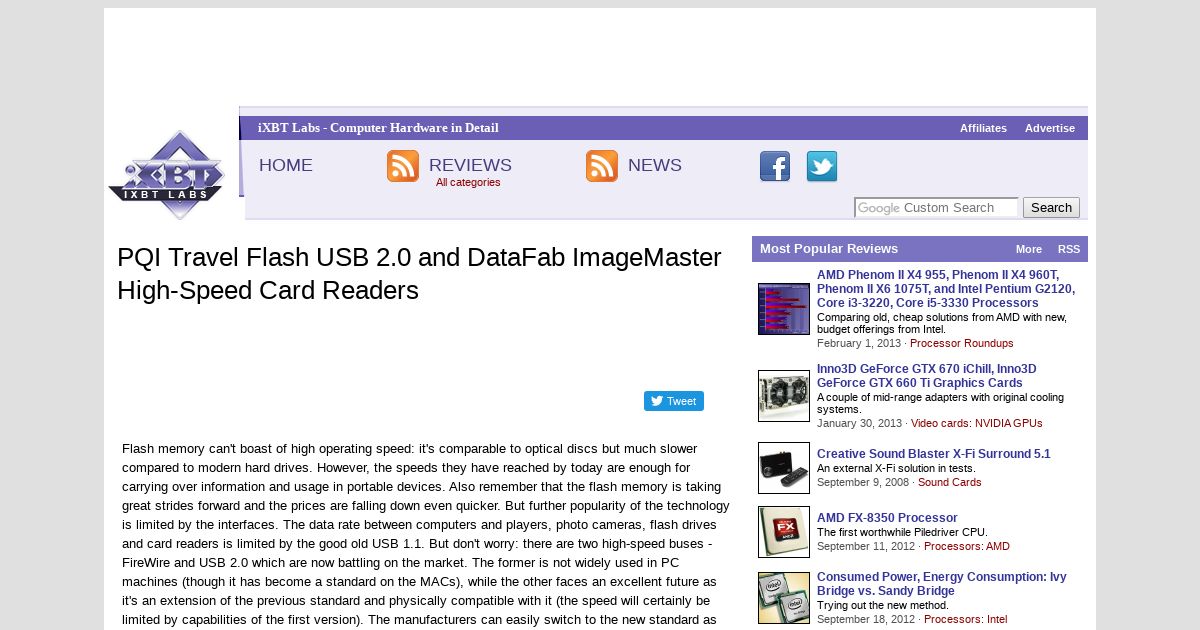The image size is (1200, 630).
Task: Click the 'January 30, 2013' date
Action: (859, 423)
